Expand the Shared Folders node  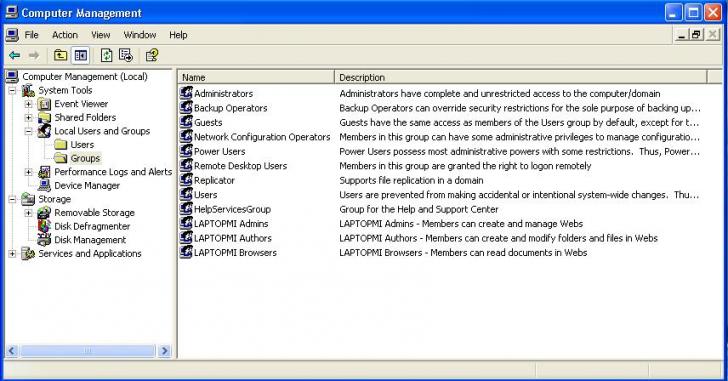click(29, 117)
